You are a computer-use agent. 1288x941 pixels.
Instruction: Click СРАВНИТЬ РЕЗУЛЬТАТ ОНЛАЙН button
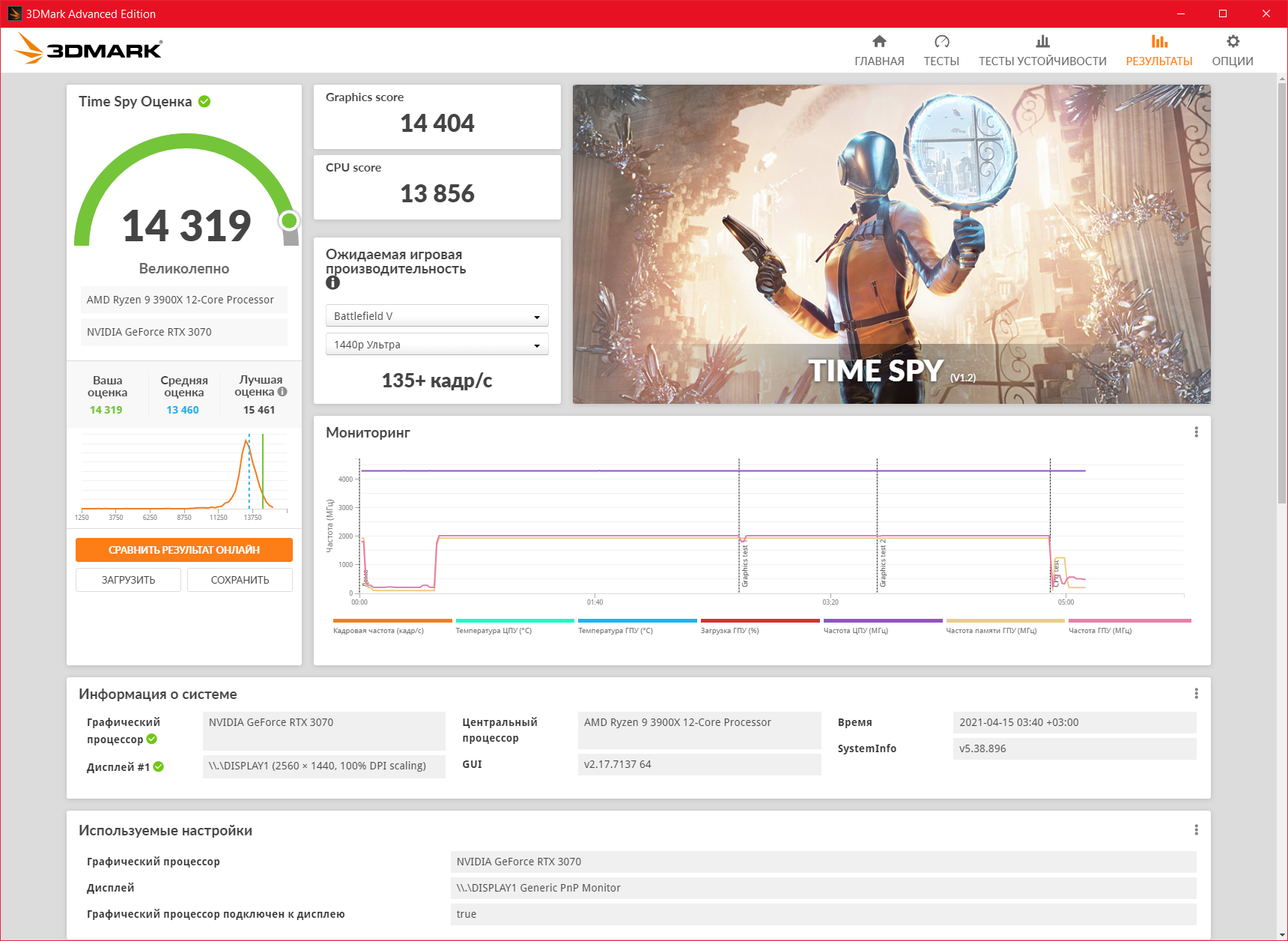pyautogui.click(x=184, y=550)
